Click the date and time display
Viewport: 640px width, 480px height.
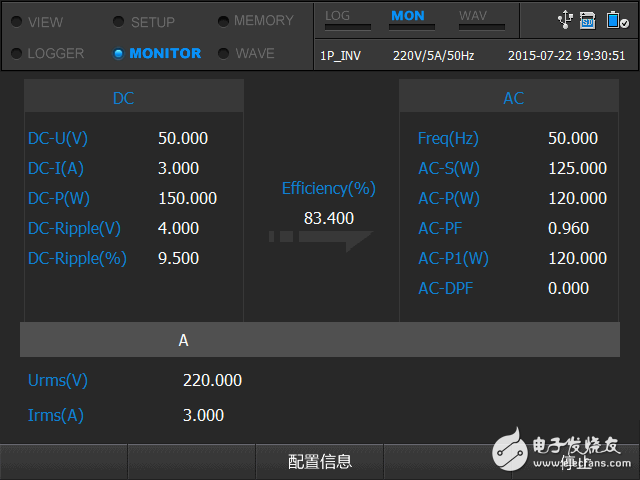click(x=565, y=56)
